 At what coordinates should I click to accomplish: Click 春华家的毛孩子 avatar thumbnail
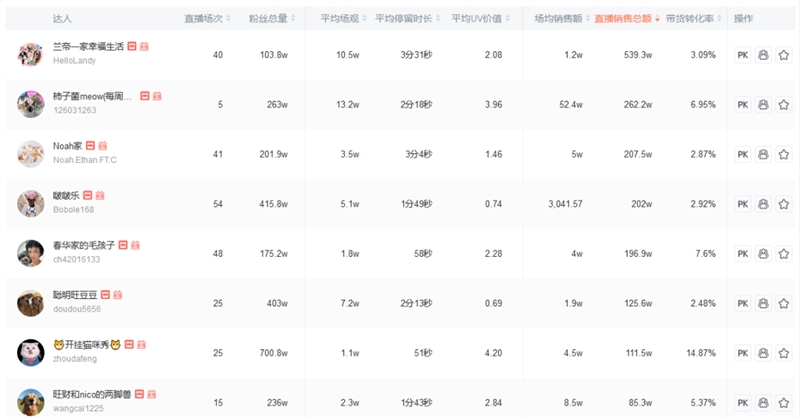(x=30, y=253)
